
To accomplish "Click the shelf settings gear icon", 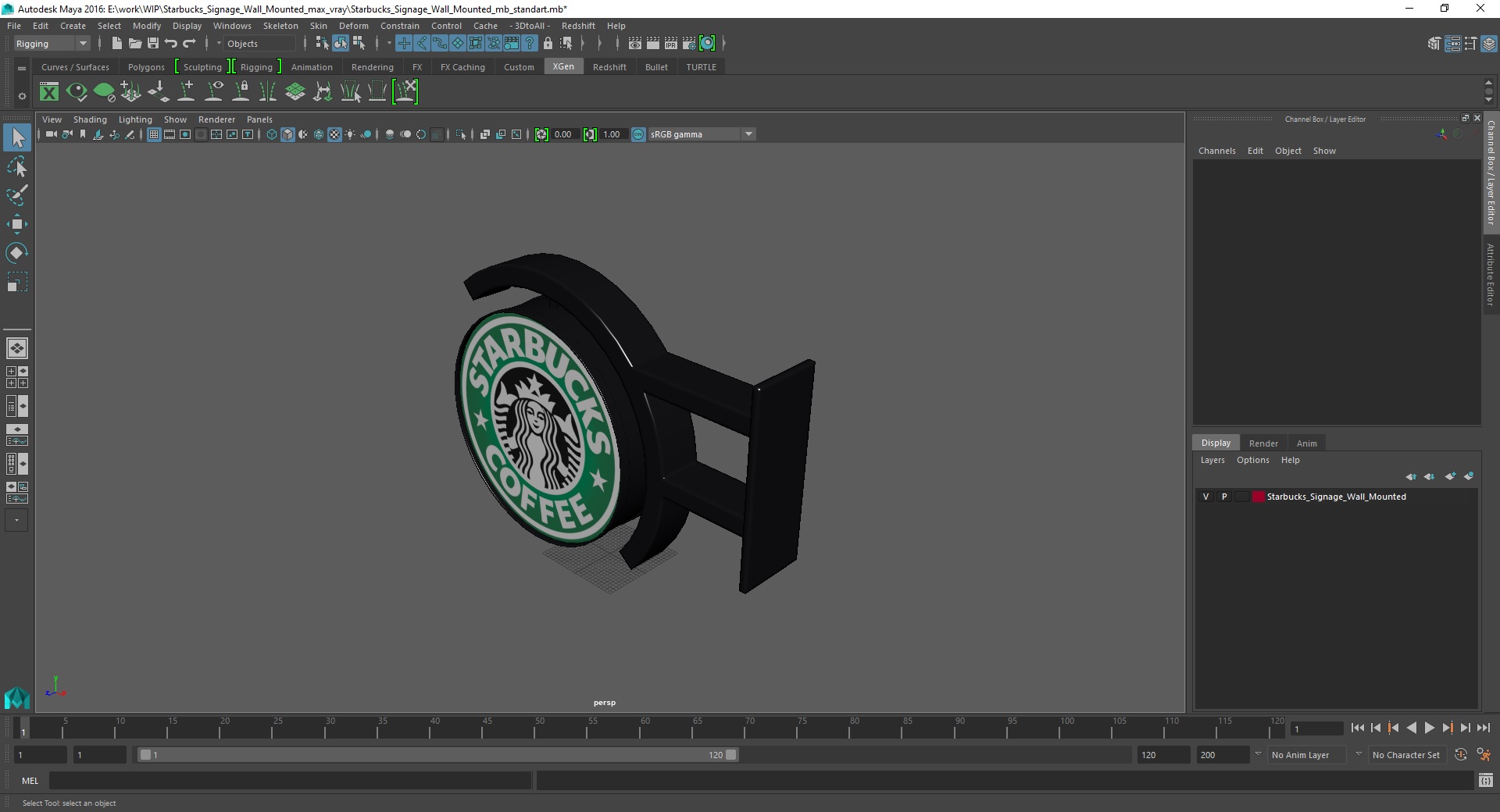I will pyautogui.click(x=22, y=96).
